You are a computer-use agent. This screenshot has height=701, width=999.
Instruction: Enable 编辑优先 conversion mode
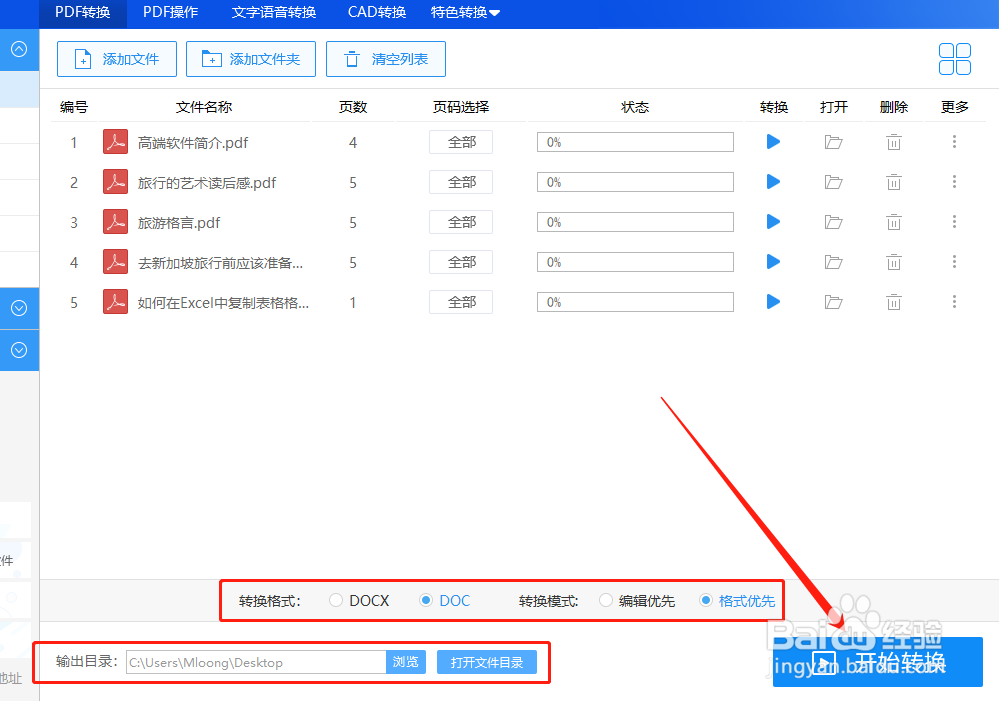tap(605, 600)
